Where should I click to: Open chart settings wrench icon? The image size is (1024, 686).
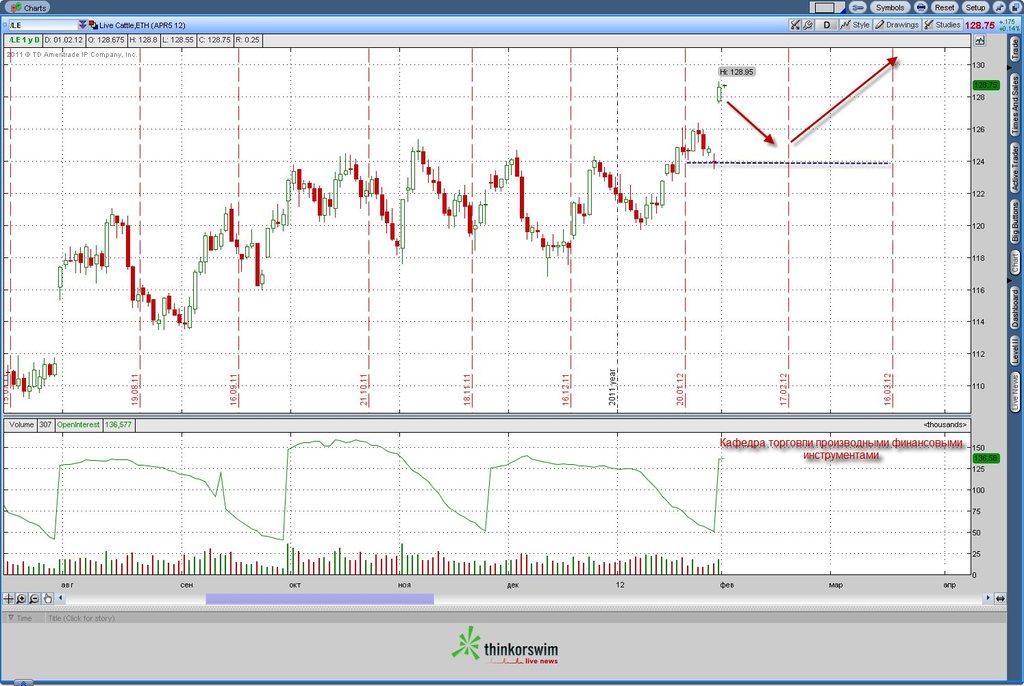[x=808, y=25]
